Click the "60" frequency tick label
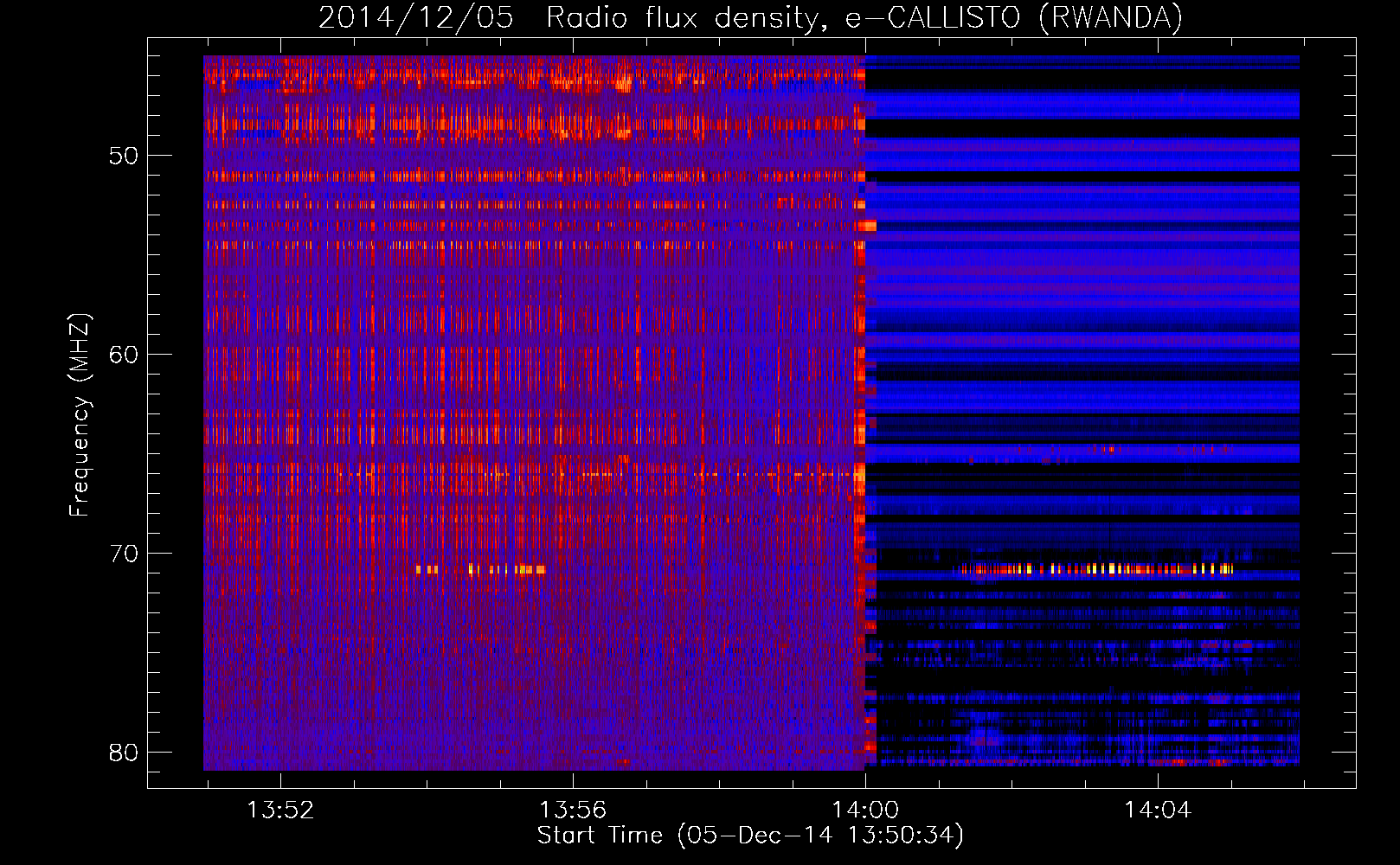 (x=124, y=355)
